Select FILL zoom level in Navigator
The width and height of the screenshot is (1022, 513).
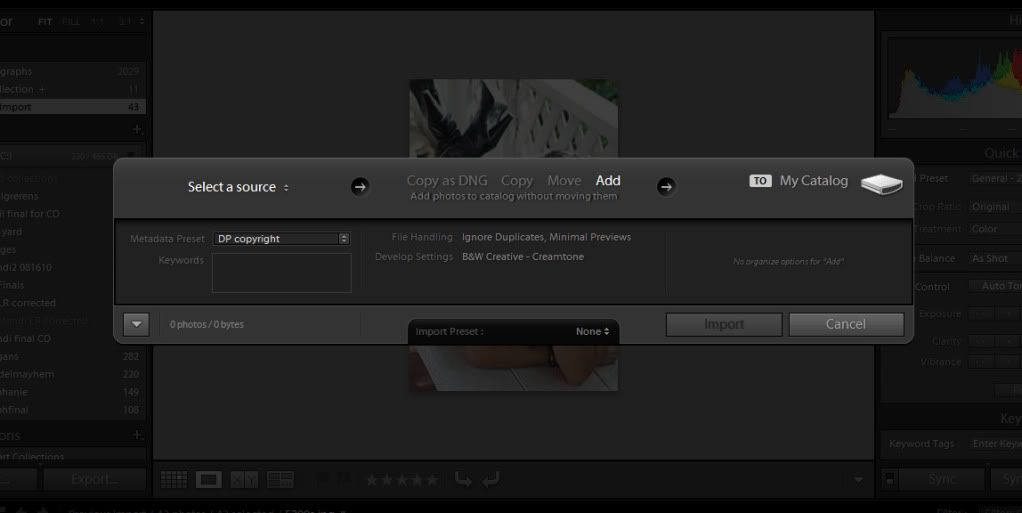[71, 22]
